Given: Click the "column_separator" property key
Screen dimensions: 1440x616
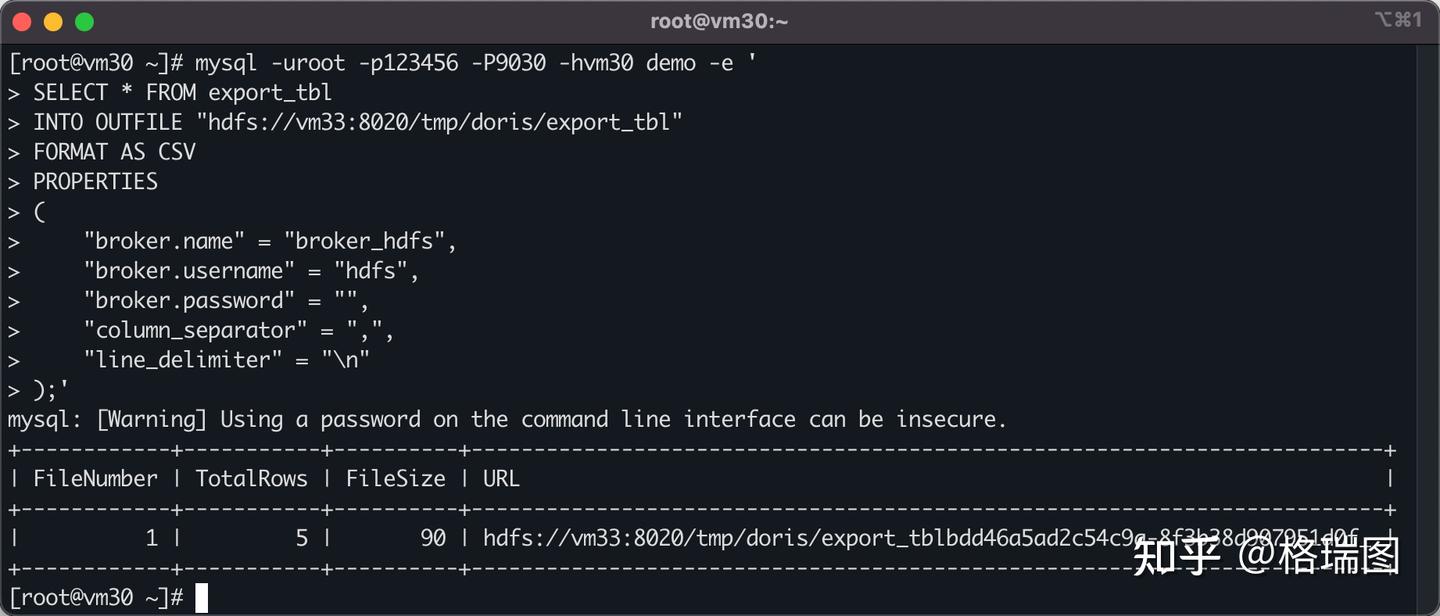Looking at the screenshot, I should coord(196,330).
